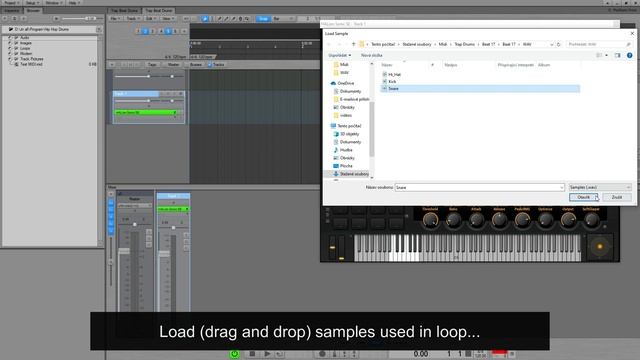Open the Setup menu
Viewport: 640px width, 360px height.
(x=32, y=3)
